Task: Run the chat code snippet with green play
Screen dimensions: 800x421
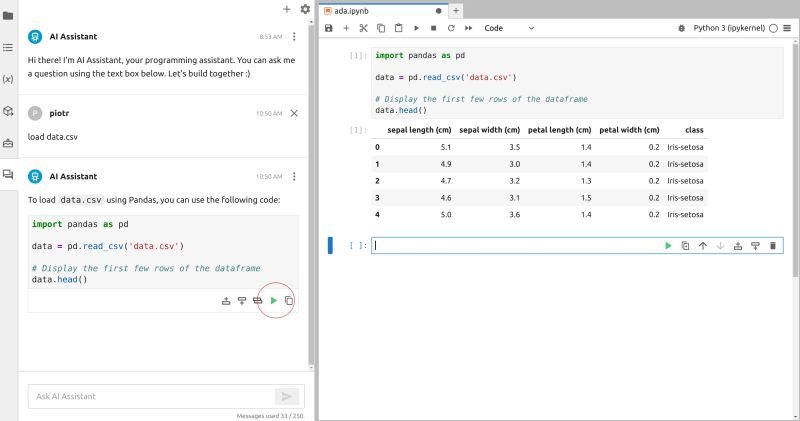Action: pos(274,301)
